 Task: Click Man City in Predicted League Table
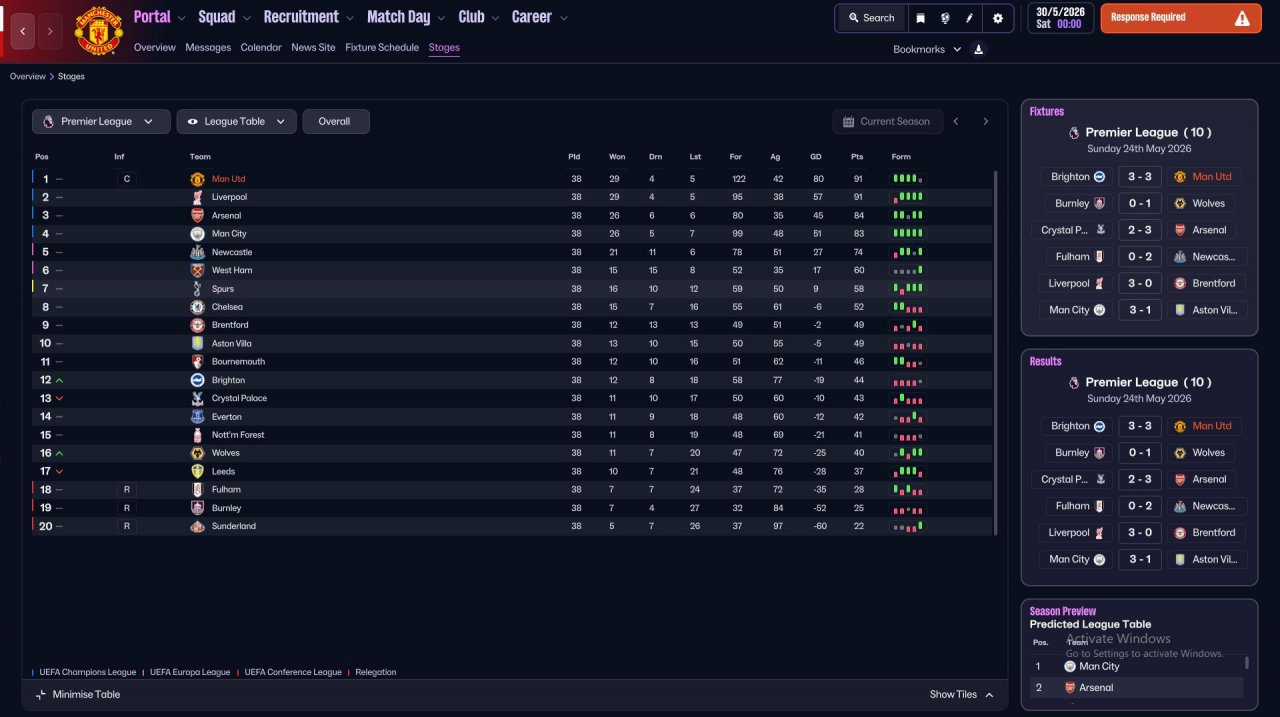click(1099, 666)
